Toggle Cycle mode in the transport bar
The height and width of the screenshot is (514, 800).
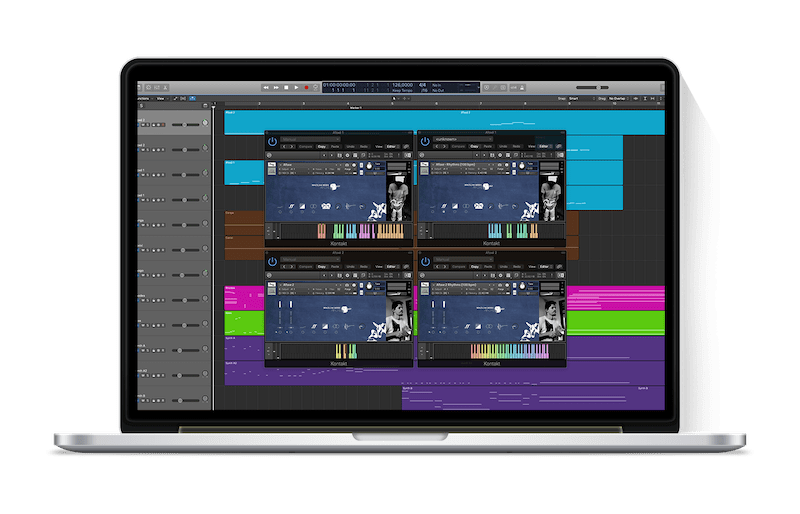(x=316, y=88)
